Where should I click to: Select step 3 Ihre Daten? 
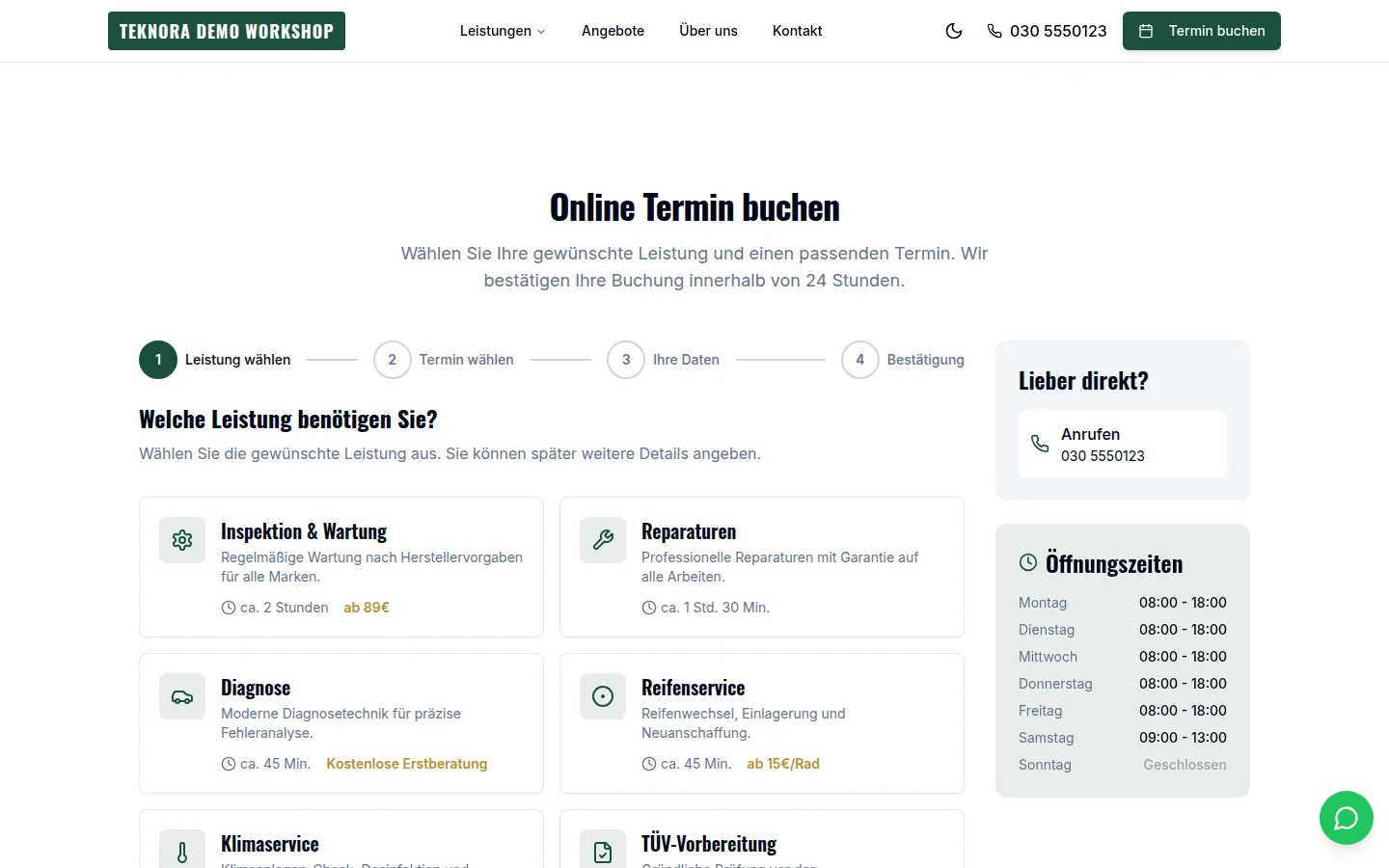point(664,360)
